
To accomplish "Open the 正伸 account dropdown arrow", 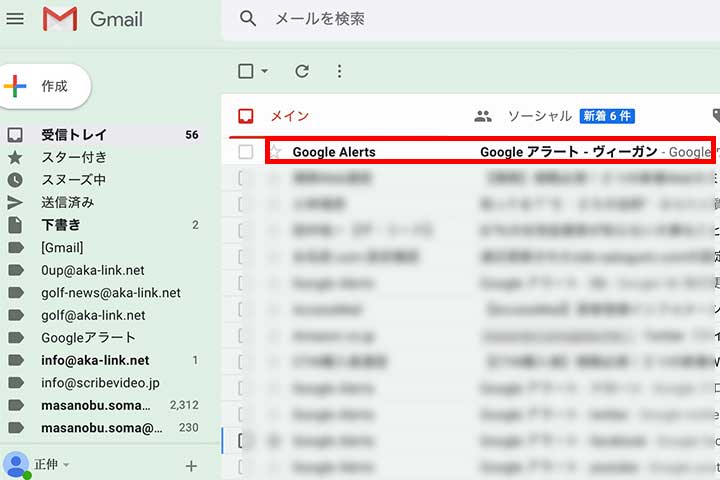I will click(x=67, y=465).
